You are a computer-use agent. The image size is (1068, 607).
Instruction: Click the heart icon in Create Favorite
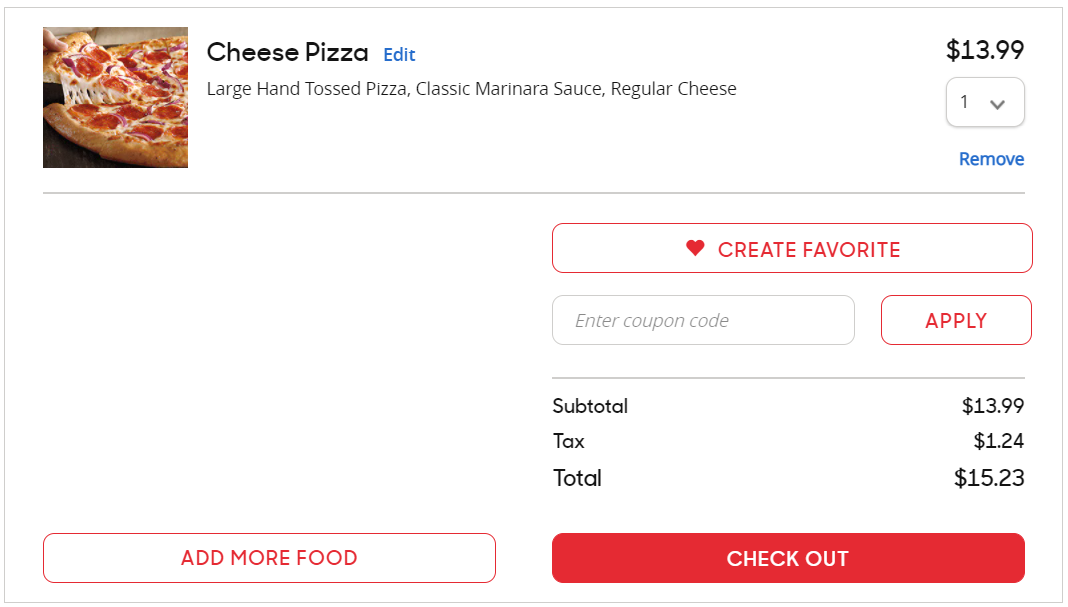point(695,248)
